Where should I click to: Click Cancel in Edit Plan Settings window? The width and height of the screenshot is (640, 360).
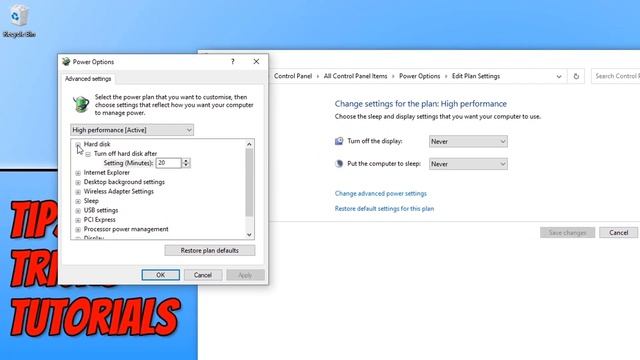click(x=618, y=233)
